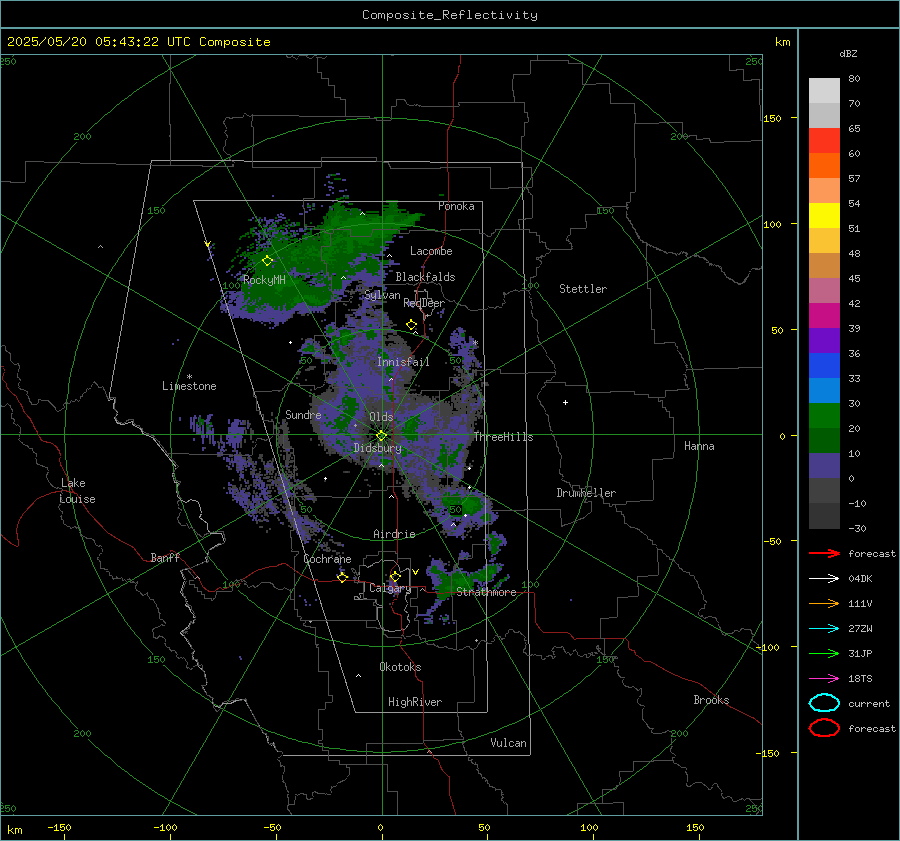Click yellow diamond at radar center near Didsbury
The height and width of the screenshot is (841, 900).
(381, 436)
